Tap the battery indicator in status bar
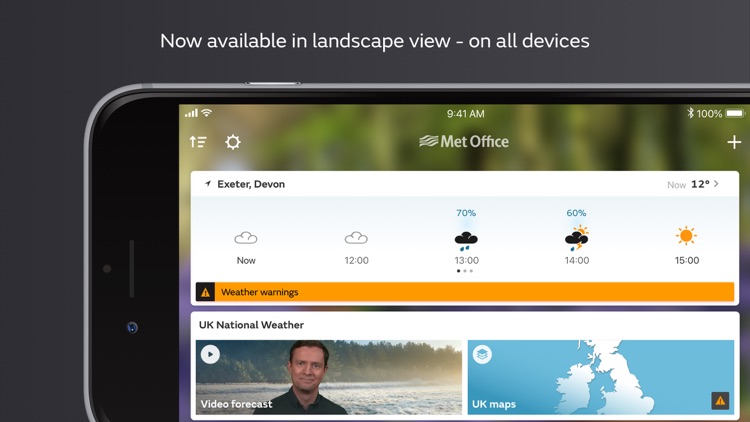This screenshot has height=422, width=750. pos(736,113)
